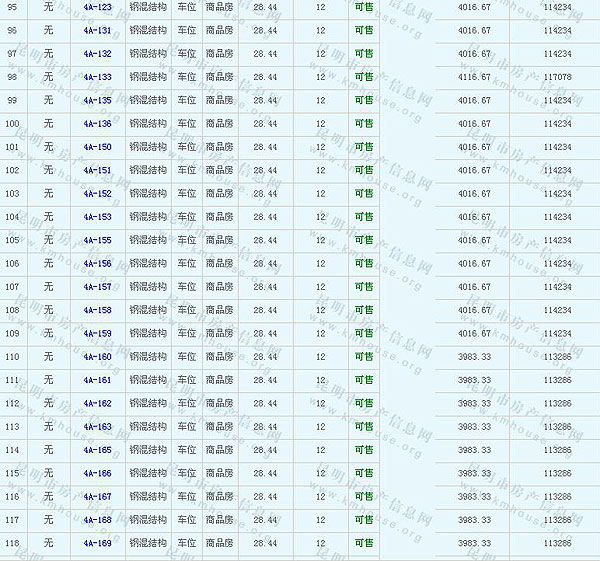Open the 4A-160 unit link
Viewport: 600px width, 561px height.
pyautogui.click(x=97, y=357)
